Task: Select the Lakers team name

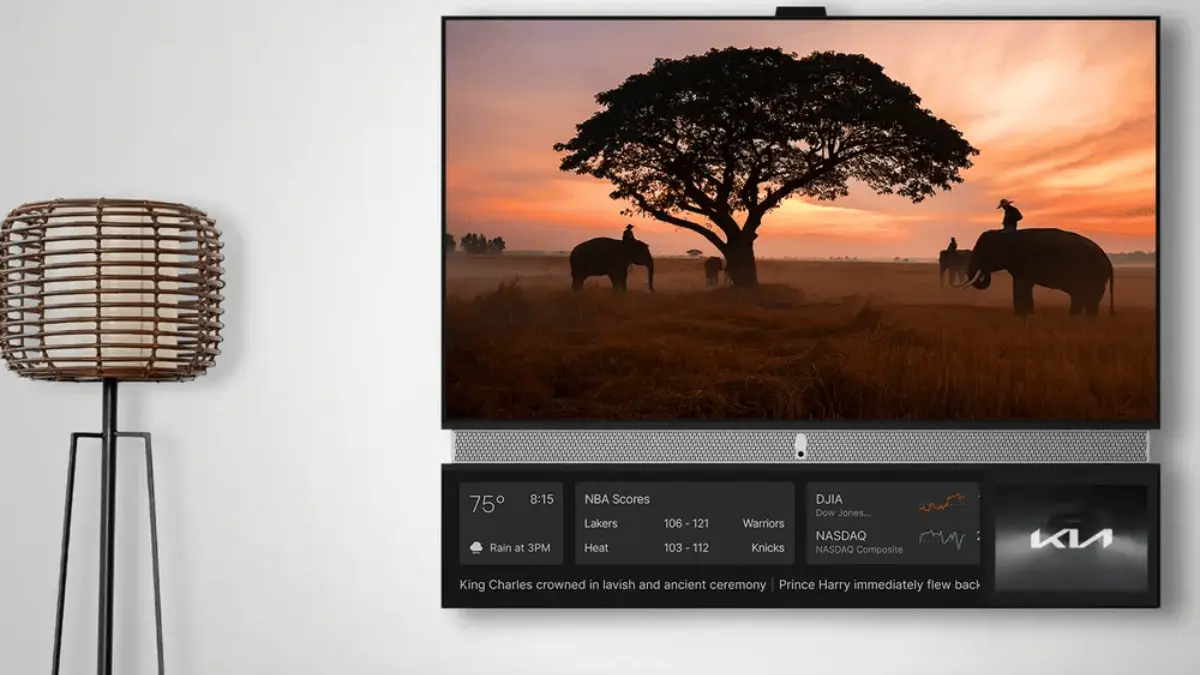Action: pos(601,523)
